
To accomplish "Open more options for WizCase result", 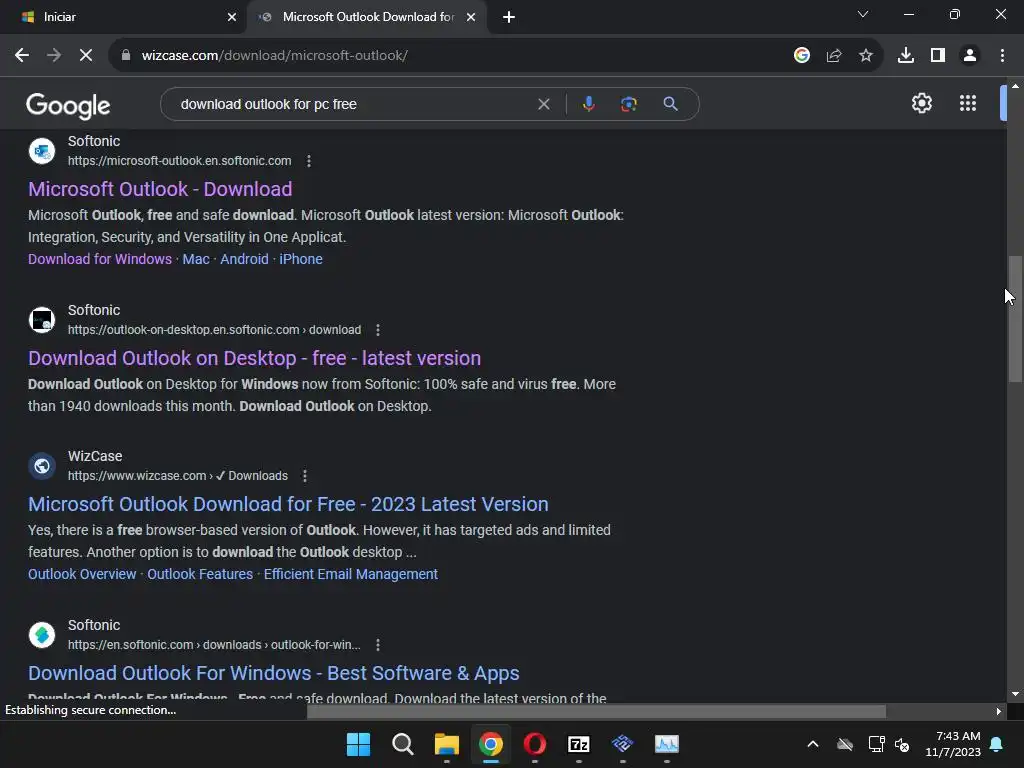I will point(304,476).
